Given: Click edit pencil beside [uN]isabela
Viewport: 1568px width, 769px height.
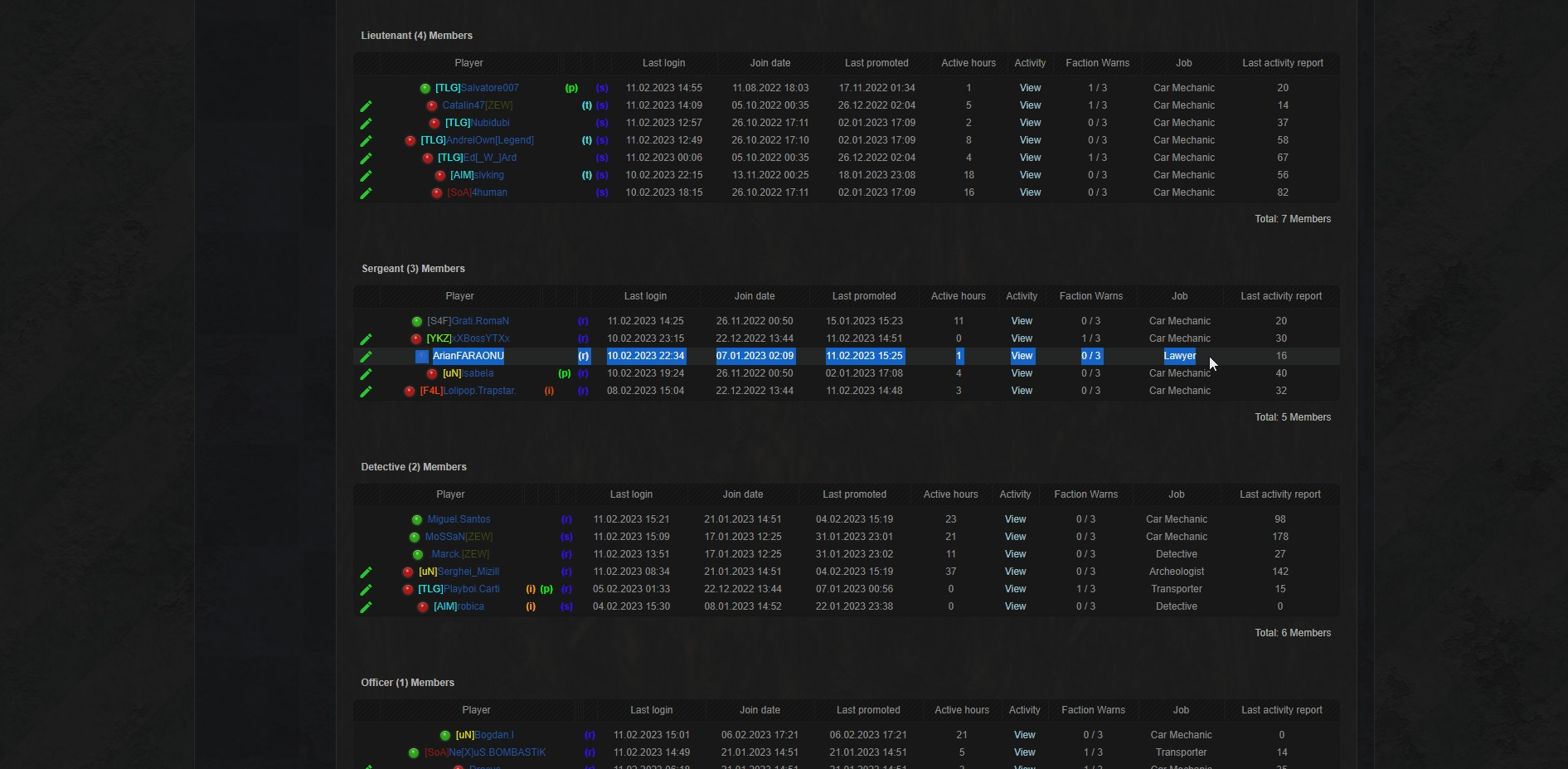Looking at the screenshot, I should tap(366, 374).
